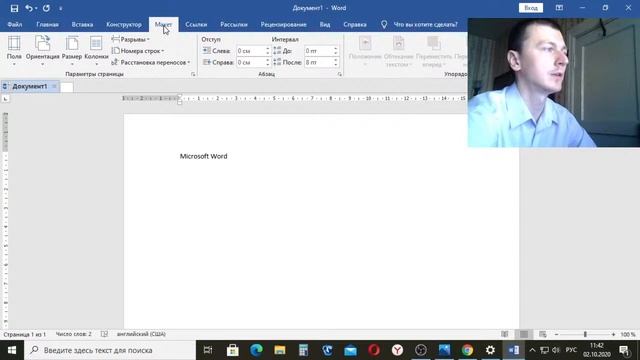Viewport: 640px width, 360px height.
Task: Expand the Разрывы breaks dropdown
Action: click(131, 40)
